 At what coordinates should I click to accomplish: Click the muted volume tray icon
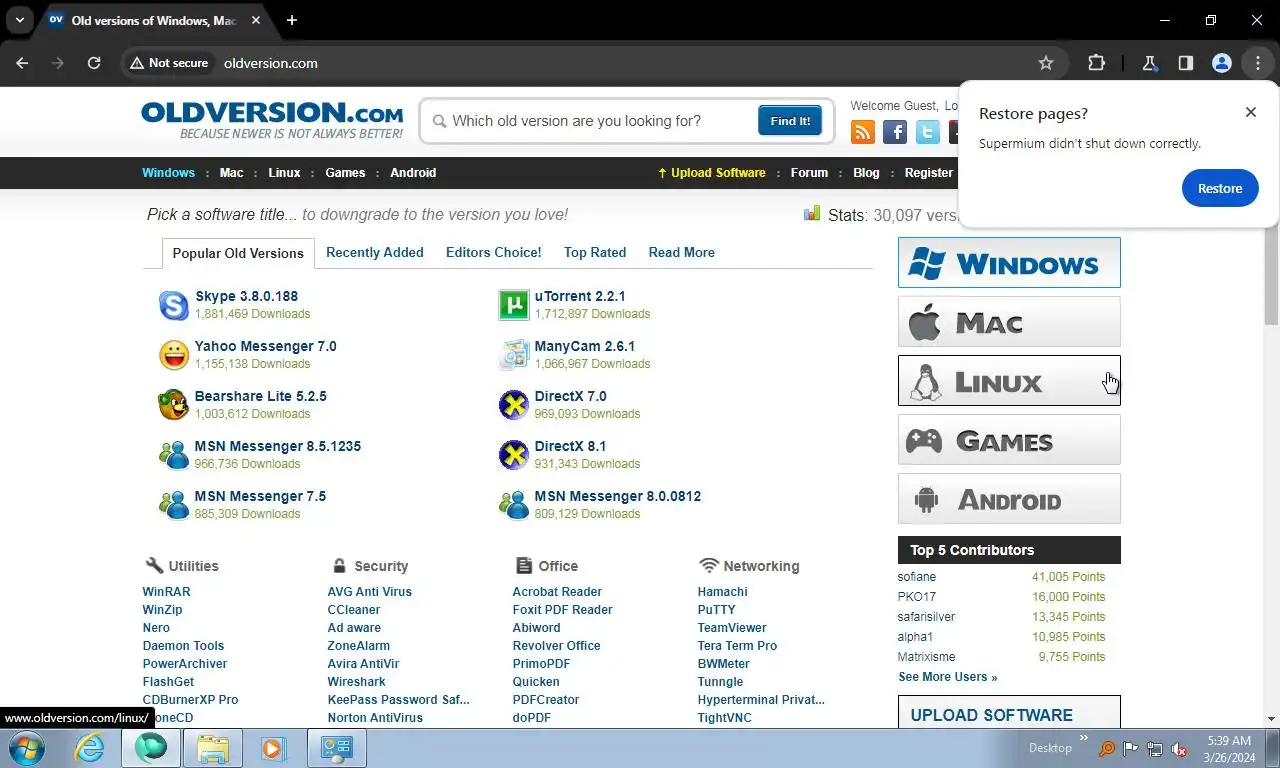click(1179, 749)
